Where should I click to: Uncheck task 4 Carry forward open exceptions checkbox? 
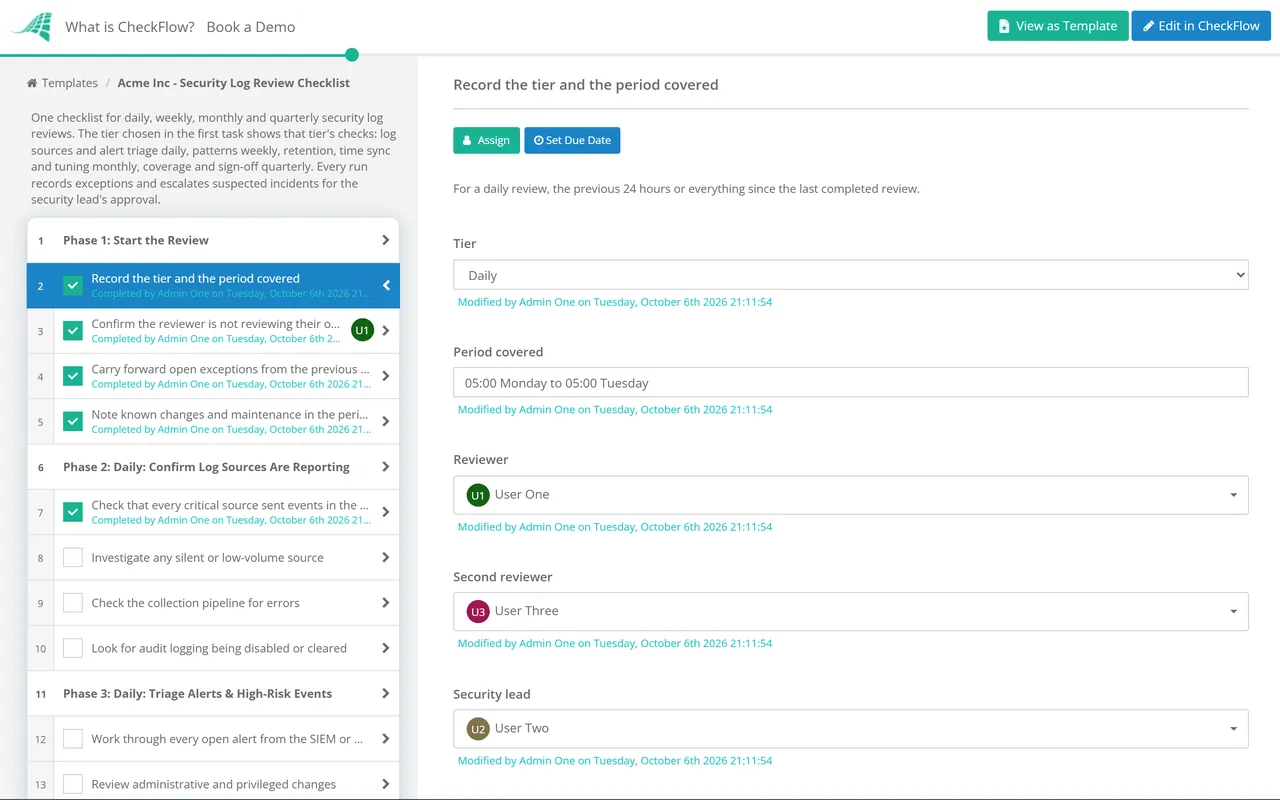(x=73, y=376)
